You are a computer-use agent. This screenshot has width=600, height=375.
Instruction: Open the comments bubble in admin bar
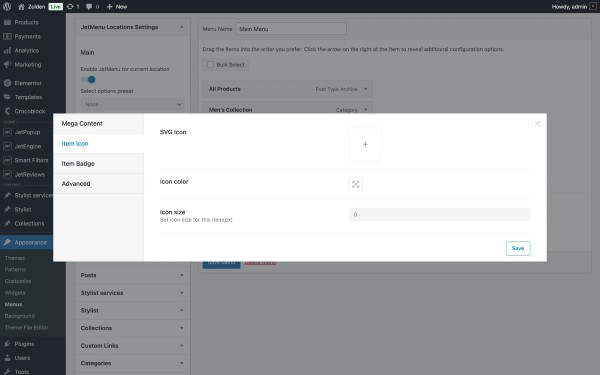point(92,7)
